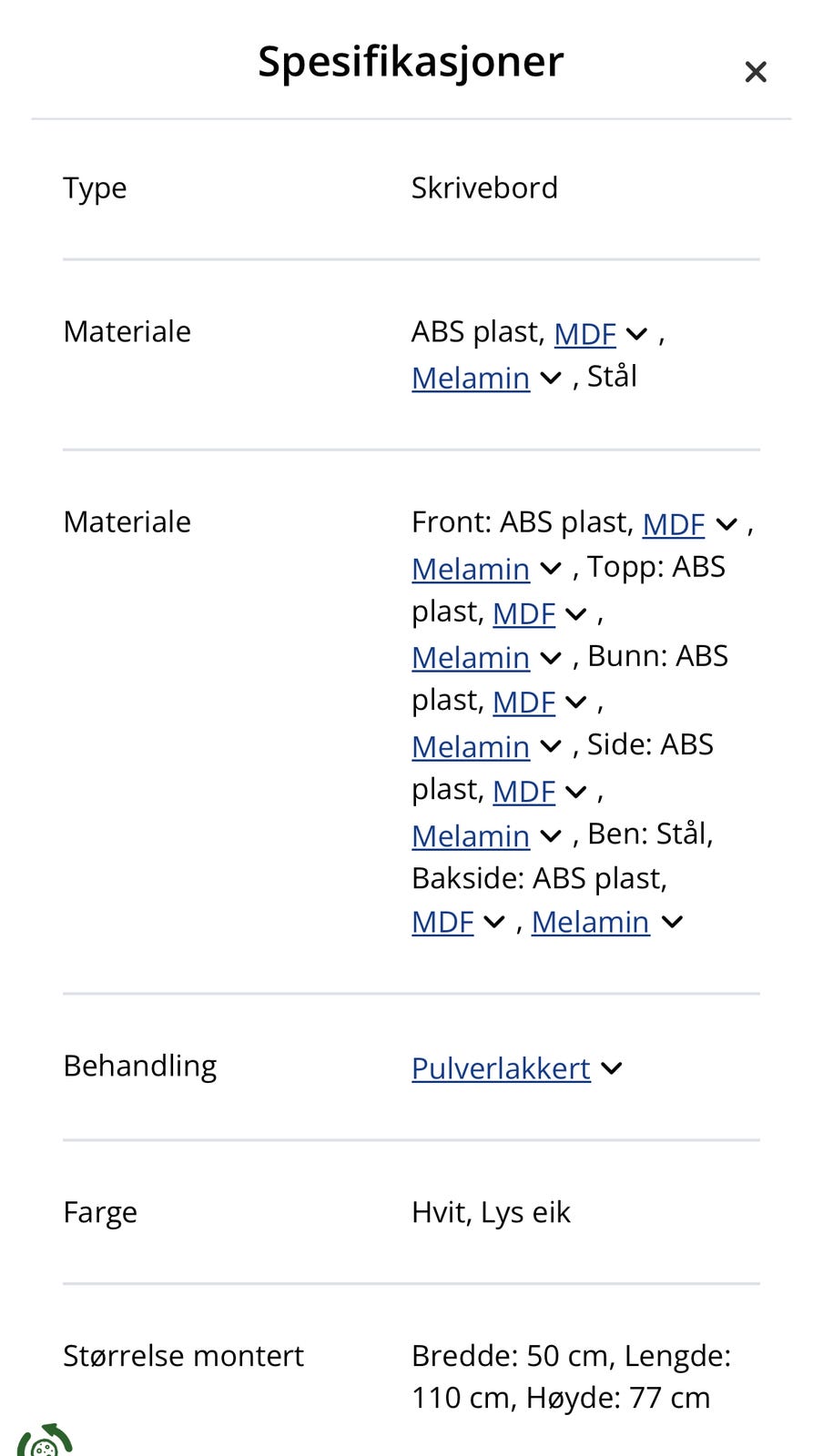Image resolution: width=823 pixels, height=1456 pixels.
Task: Expand chevron beside the Front MDF link
Action: [726, 524]
